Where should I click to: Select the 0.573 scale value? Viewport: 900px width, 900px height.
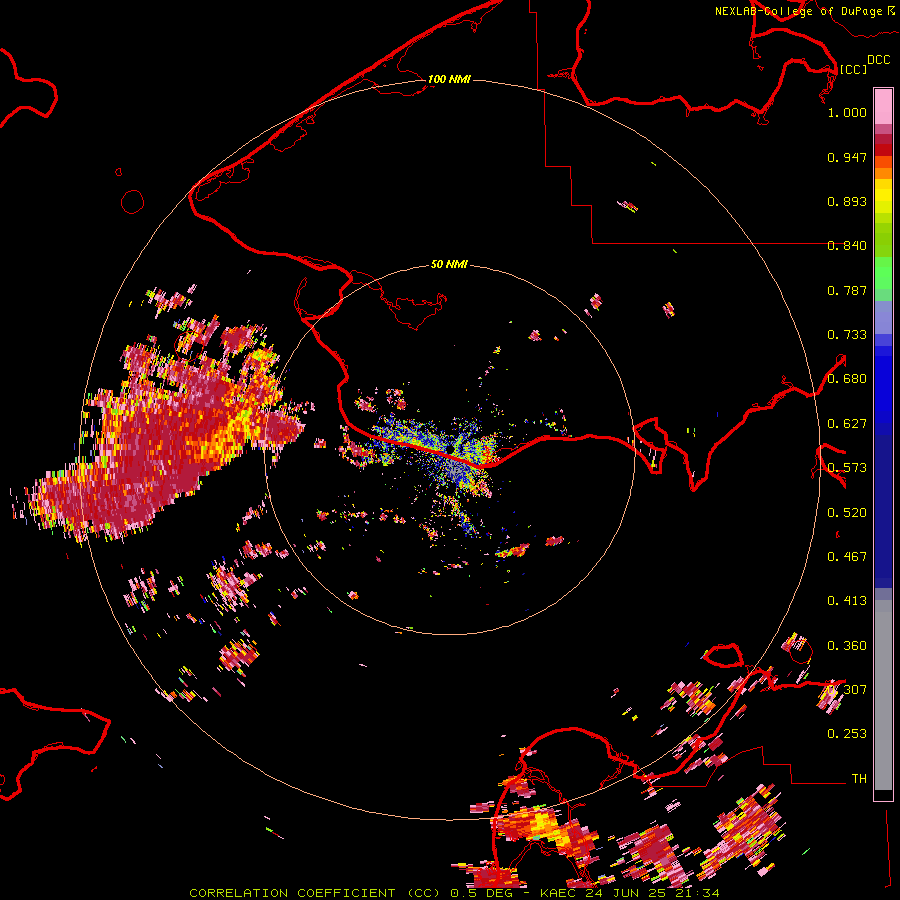[x=847, y=468]
